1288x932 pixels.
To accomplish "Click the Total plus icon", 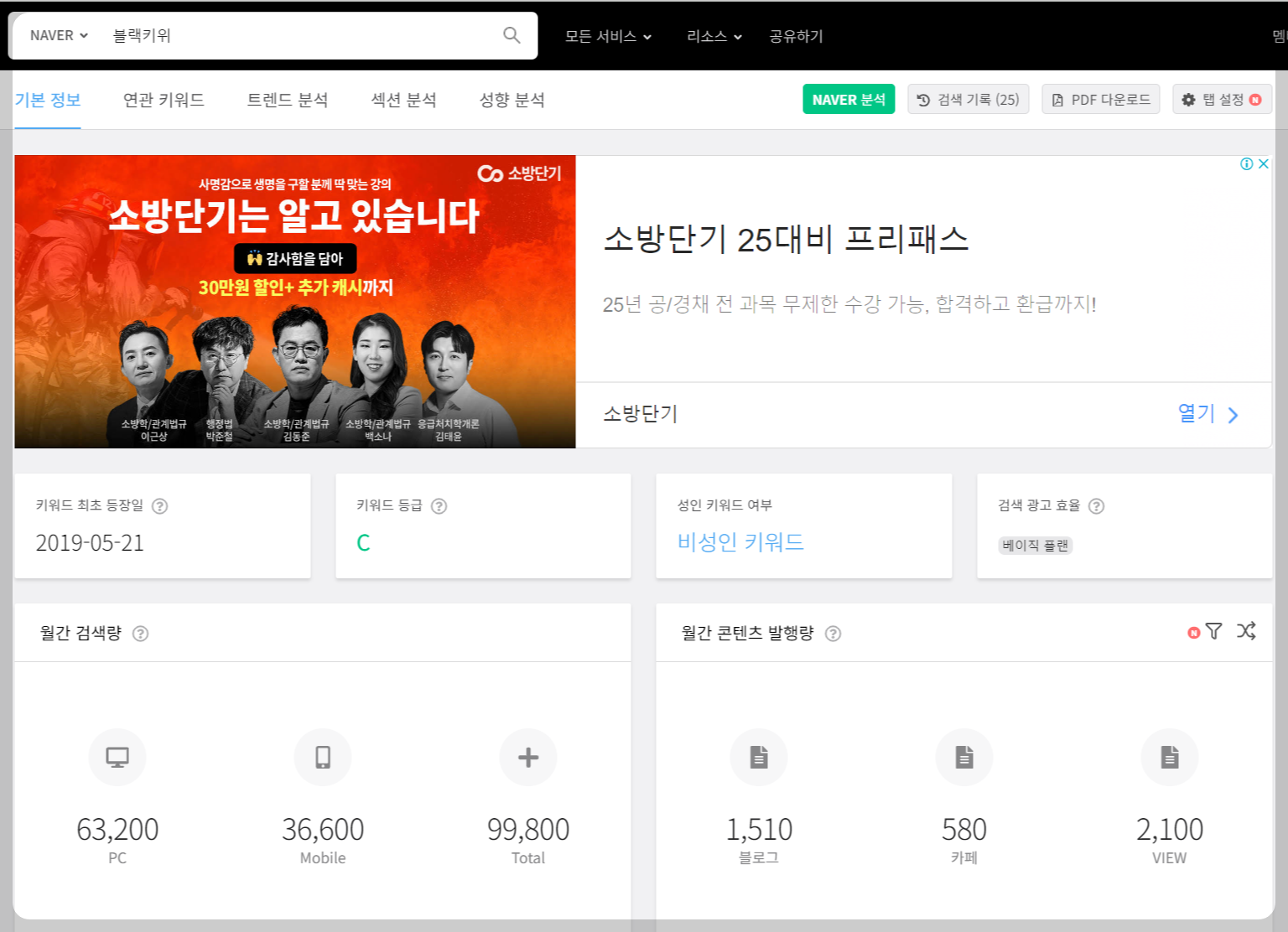I will (x=528, y=758).
